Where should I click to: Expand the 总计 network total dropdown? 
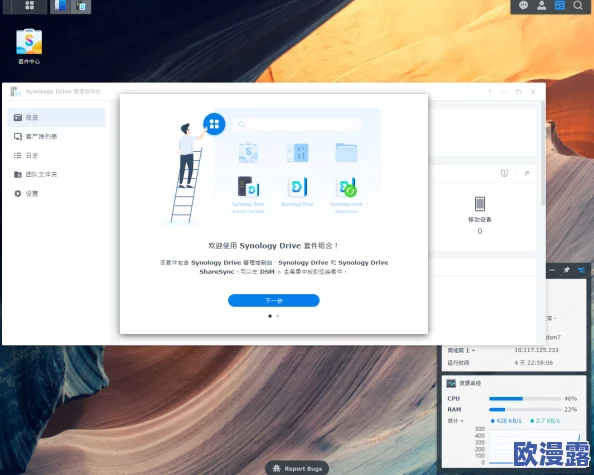click(455, 421)
